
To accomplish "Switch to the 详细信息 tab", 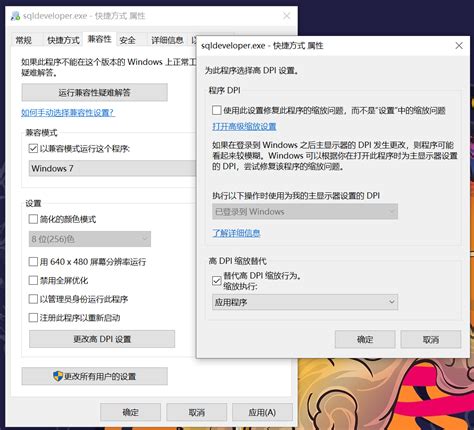I will (x=167, y=40).
